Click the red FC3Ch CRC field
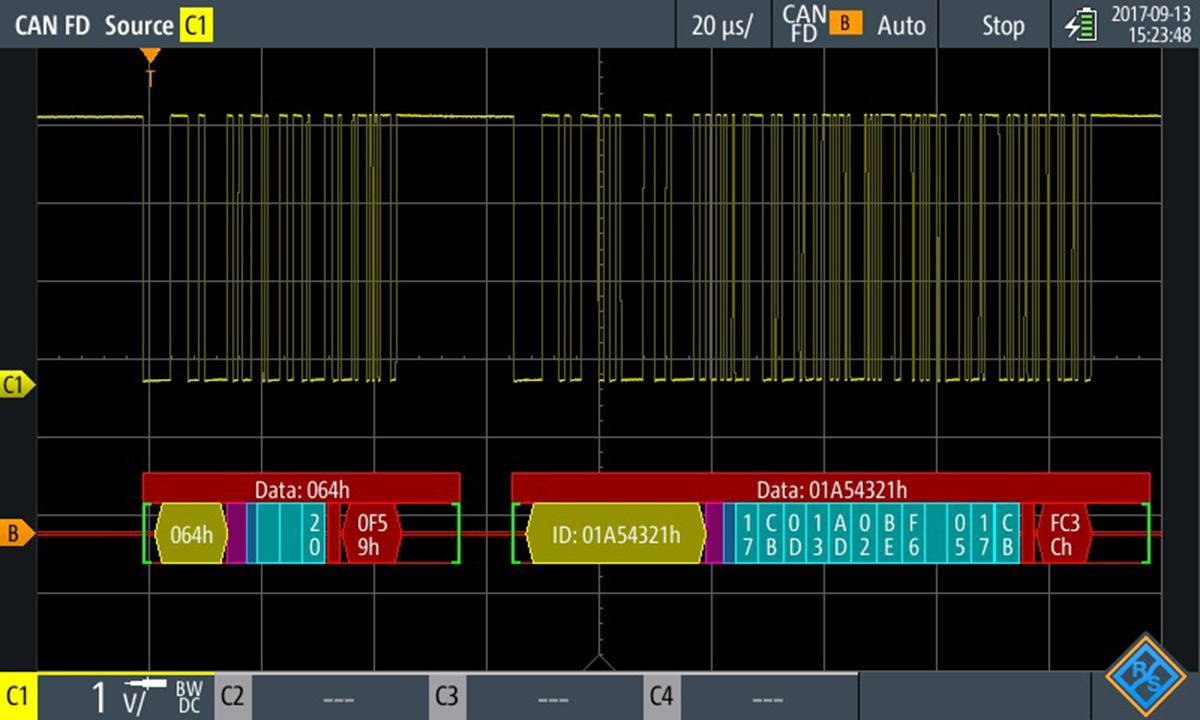 (x=1062, y=535)
